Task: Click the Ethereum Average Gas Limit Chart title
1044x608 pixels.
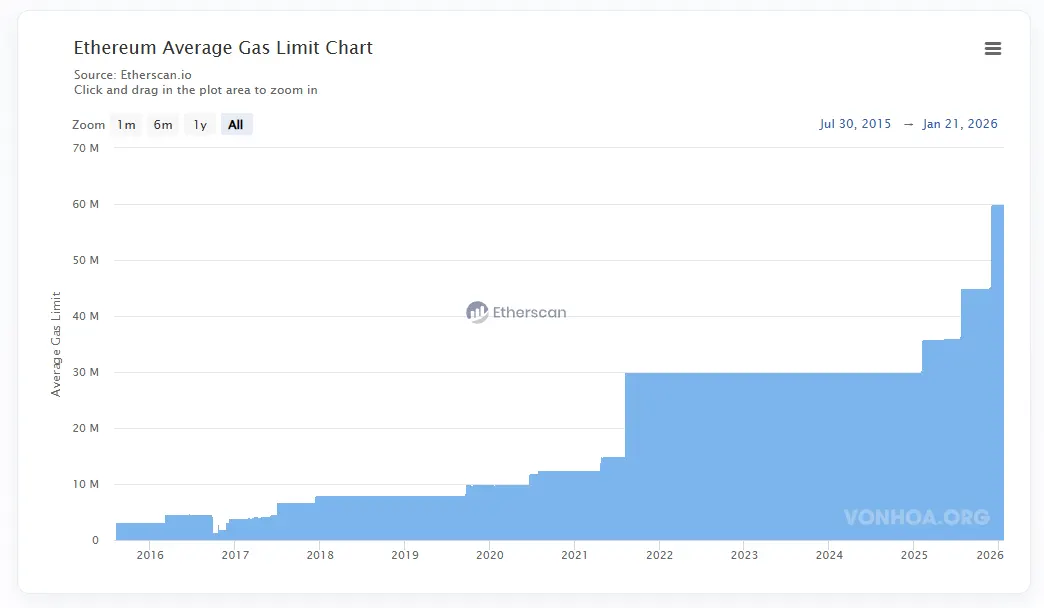Action: coord(221,47)
